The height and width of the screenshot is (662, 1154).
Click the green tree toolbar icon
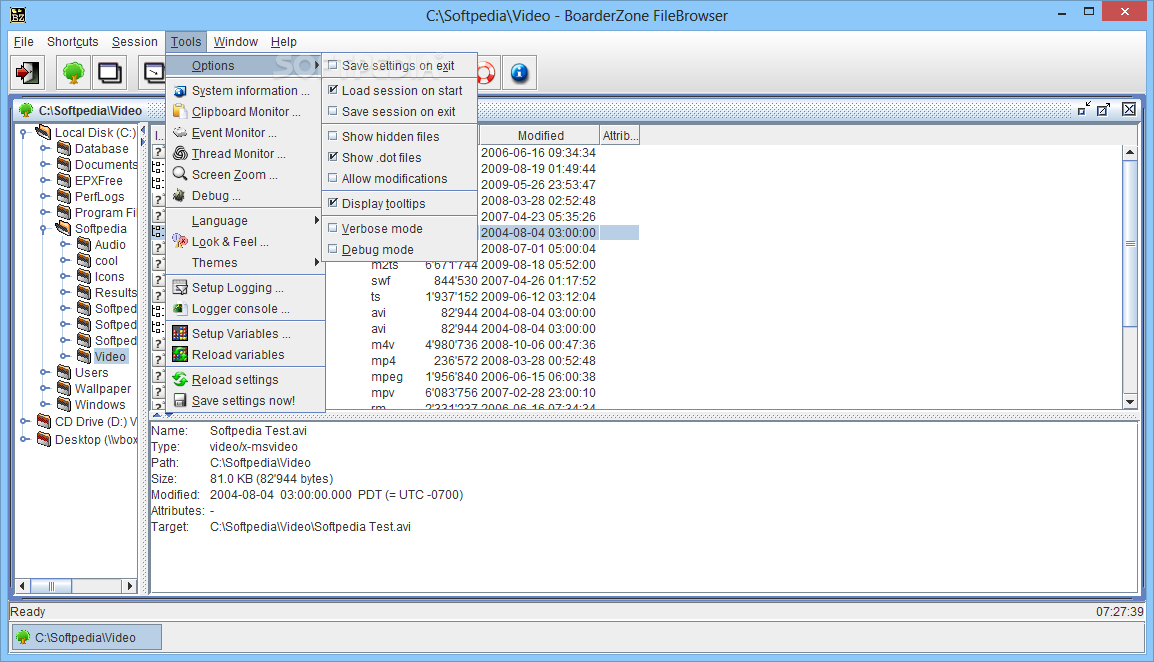[74, 72]
